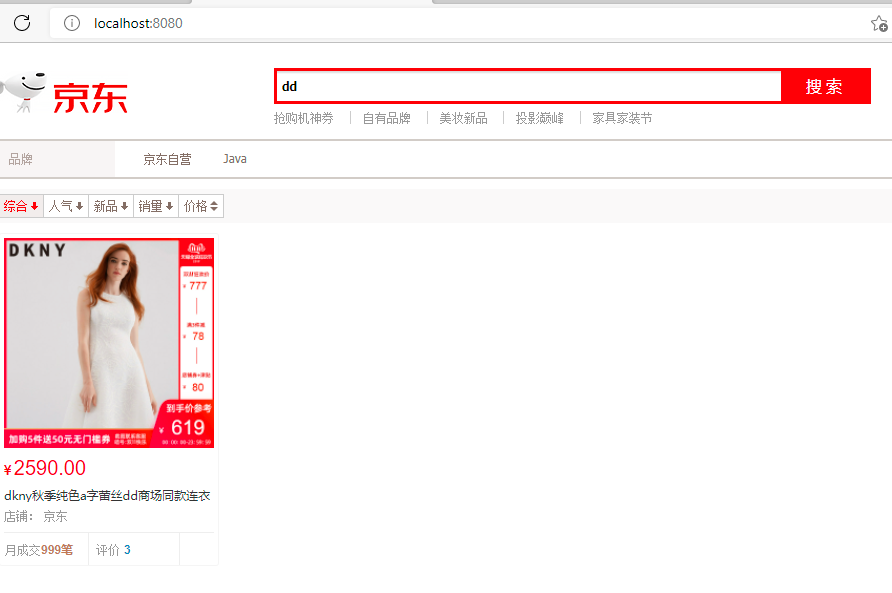Sort results by 销量

(156, 206)
